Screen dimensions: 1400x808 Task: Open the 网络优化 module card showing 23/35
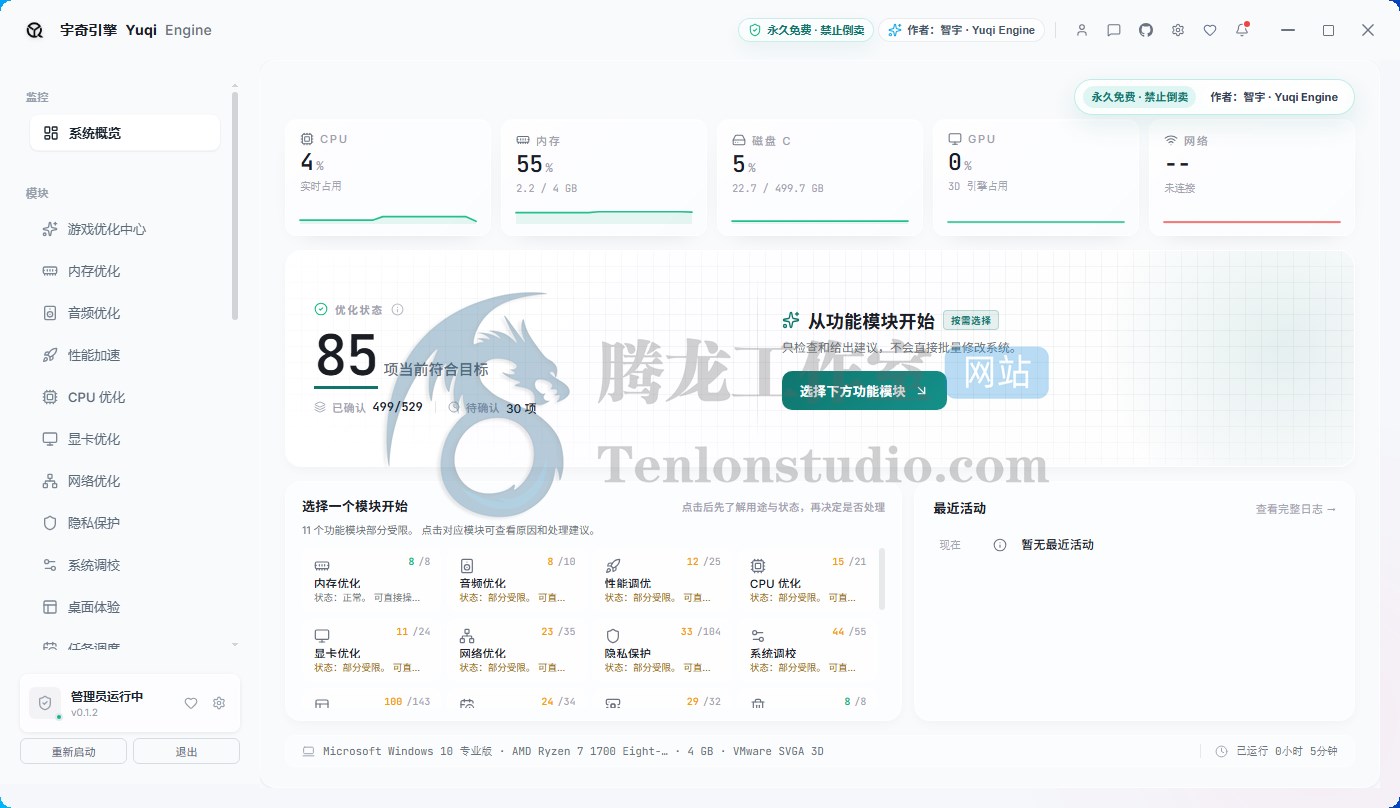pyautogui.click(x=517, y=650)
